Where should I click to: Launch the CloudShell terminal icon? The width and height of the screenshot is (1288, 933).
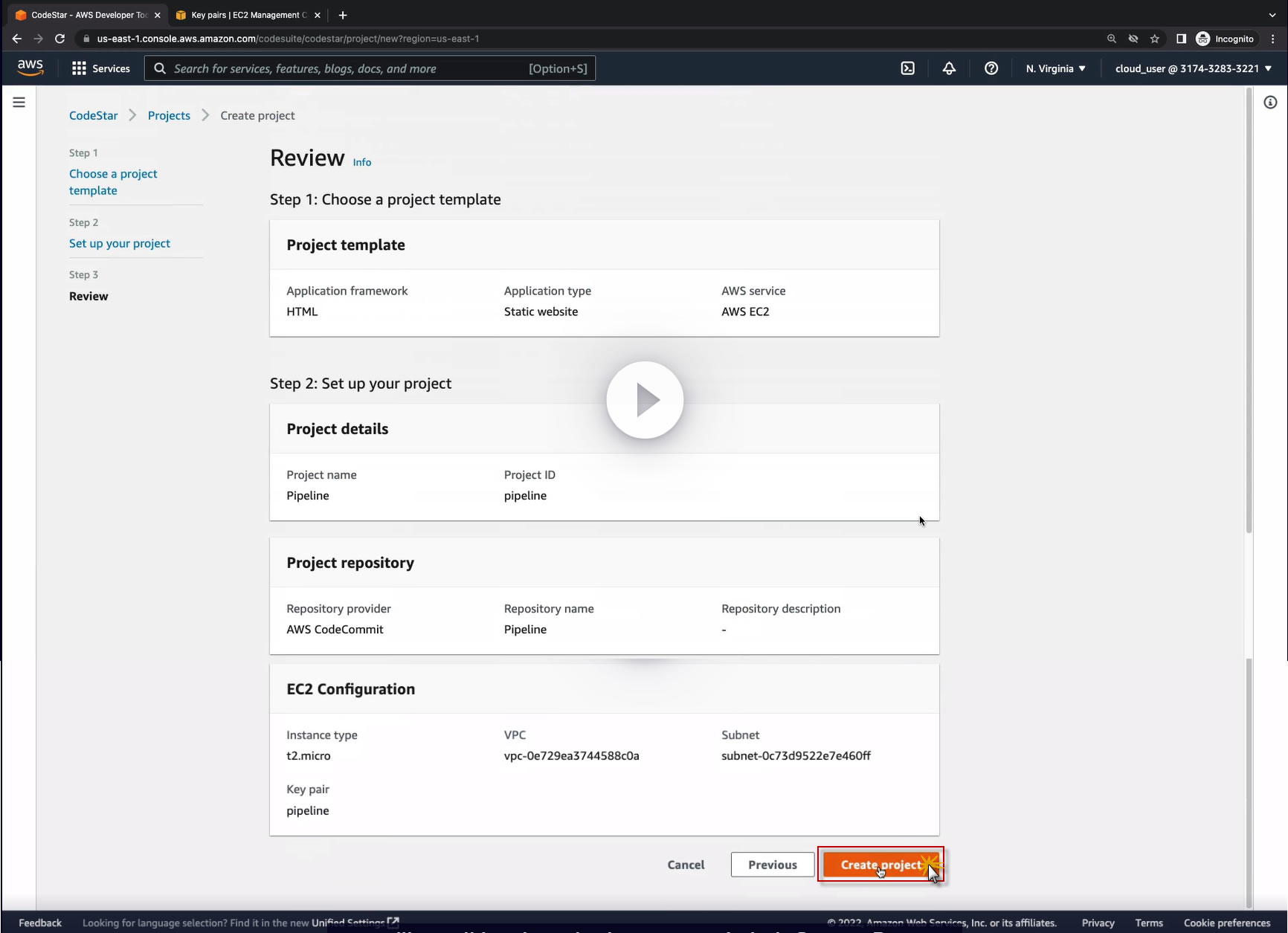coord(907,68)
